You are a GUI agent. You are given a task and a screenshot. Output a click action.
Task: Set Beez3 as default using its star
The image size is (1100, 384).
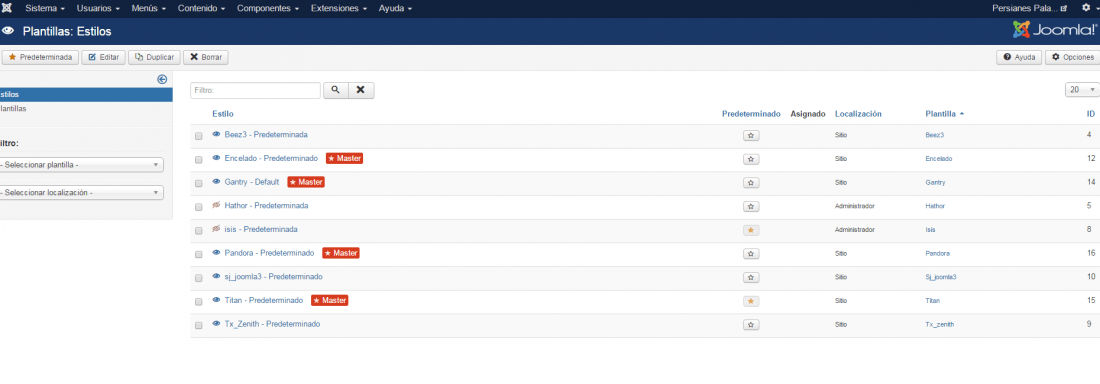[x=751, y=135]
